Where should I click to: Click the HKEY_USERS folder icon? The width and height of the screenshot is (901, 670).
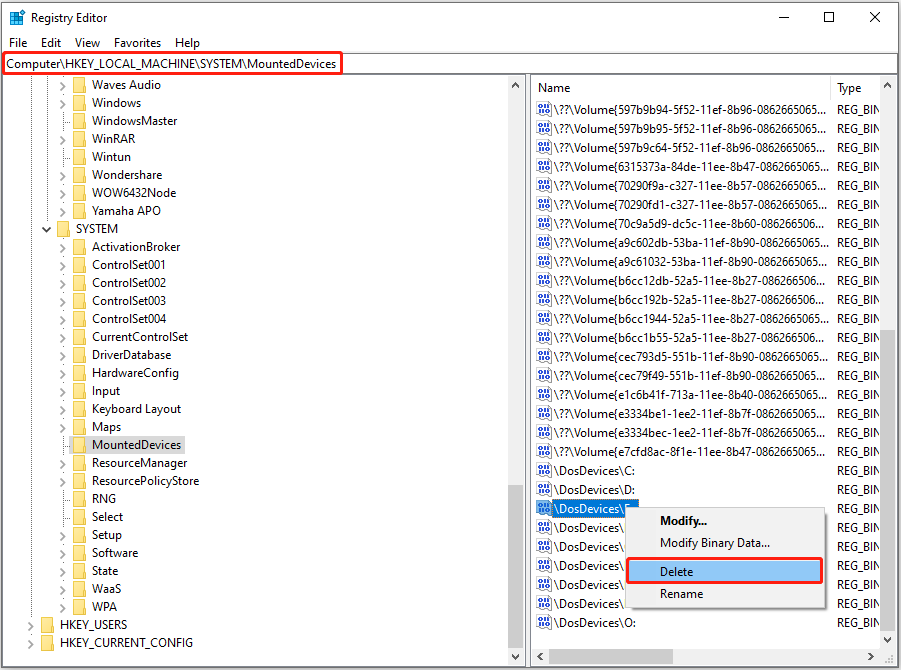click(47, 625)
